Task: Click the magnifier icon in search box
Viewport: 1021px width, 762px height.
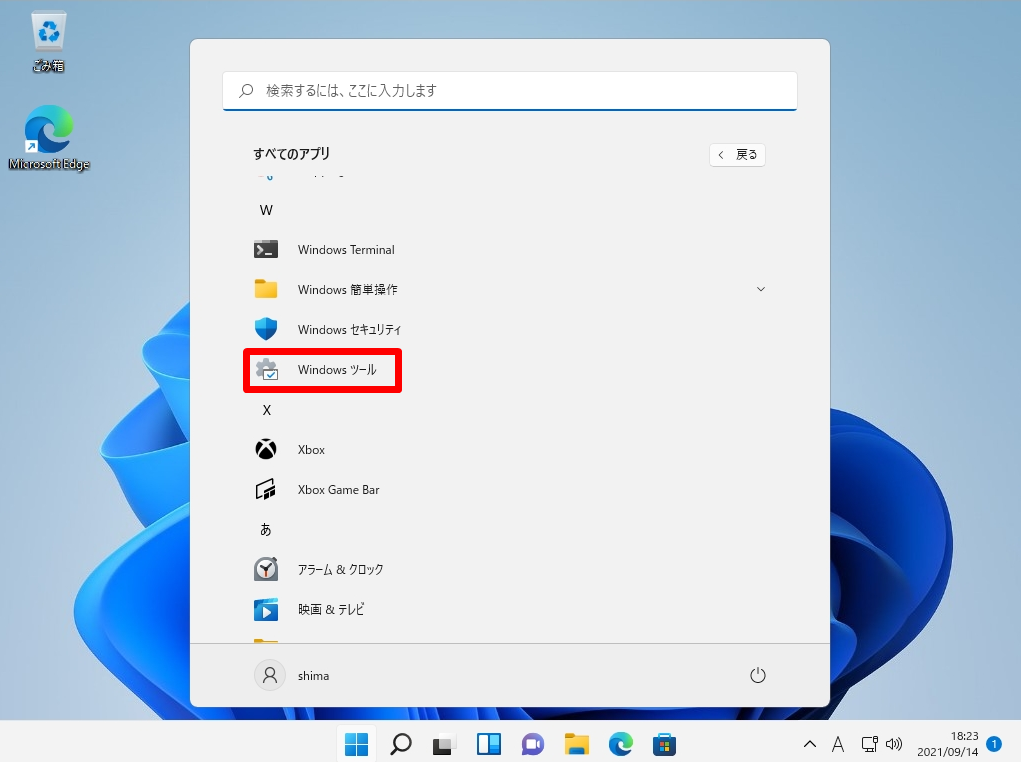Action: coord(246,91)
